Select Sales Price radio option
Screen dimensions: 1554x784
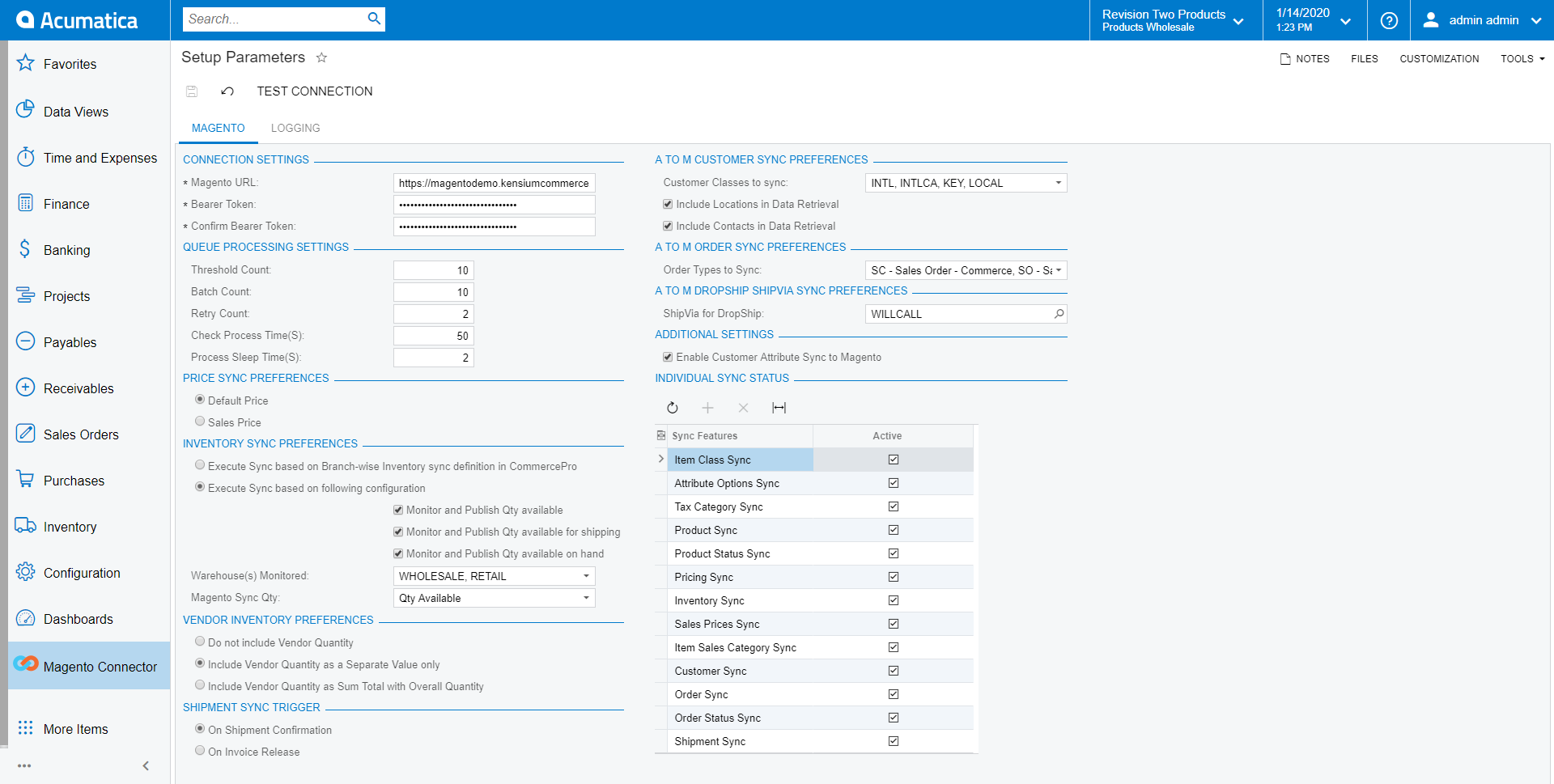click(200, 422)
